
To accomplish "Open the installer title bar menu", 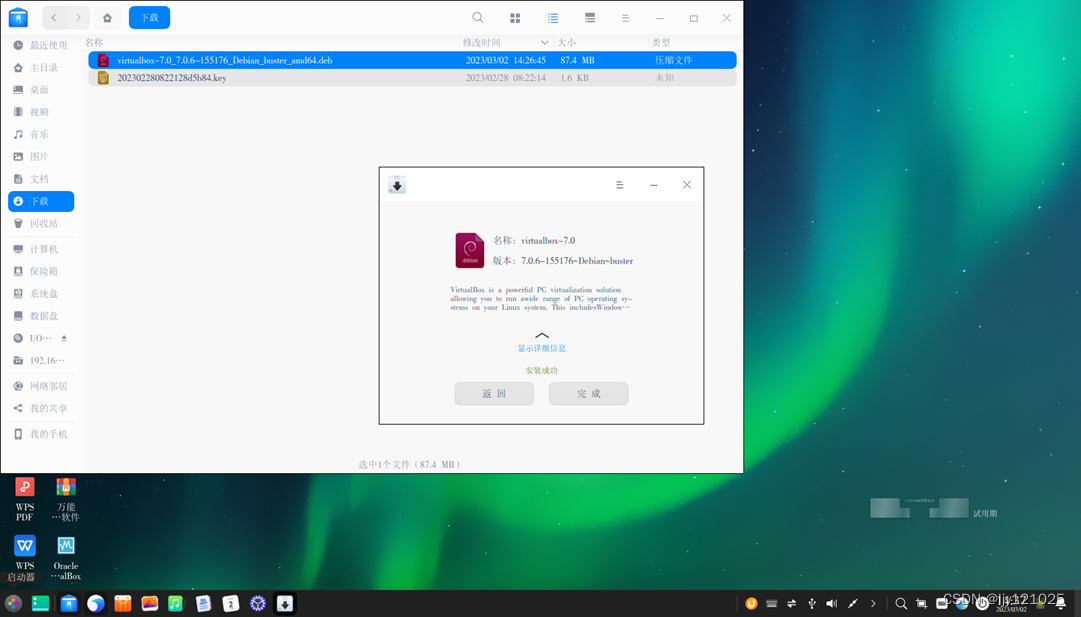I will pyautogui.click(x=619, y=185).
